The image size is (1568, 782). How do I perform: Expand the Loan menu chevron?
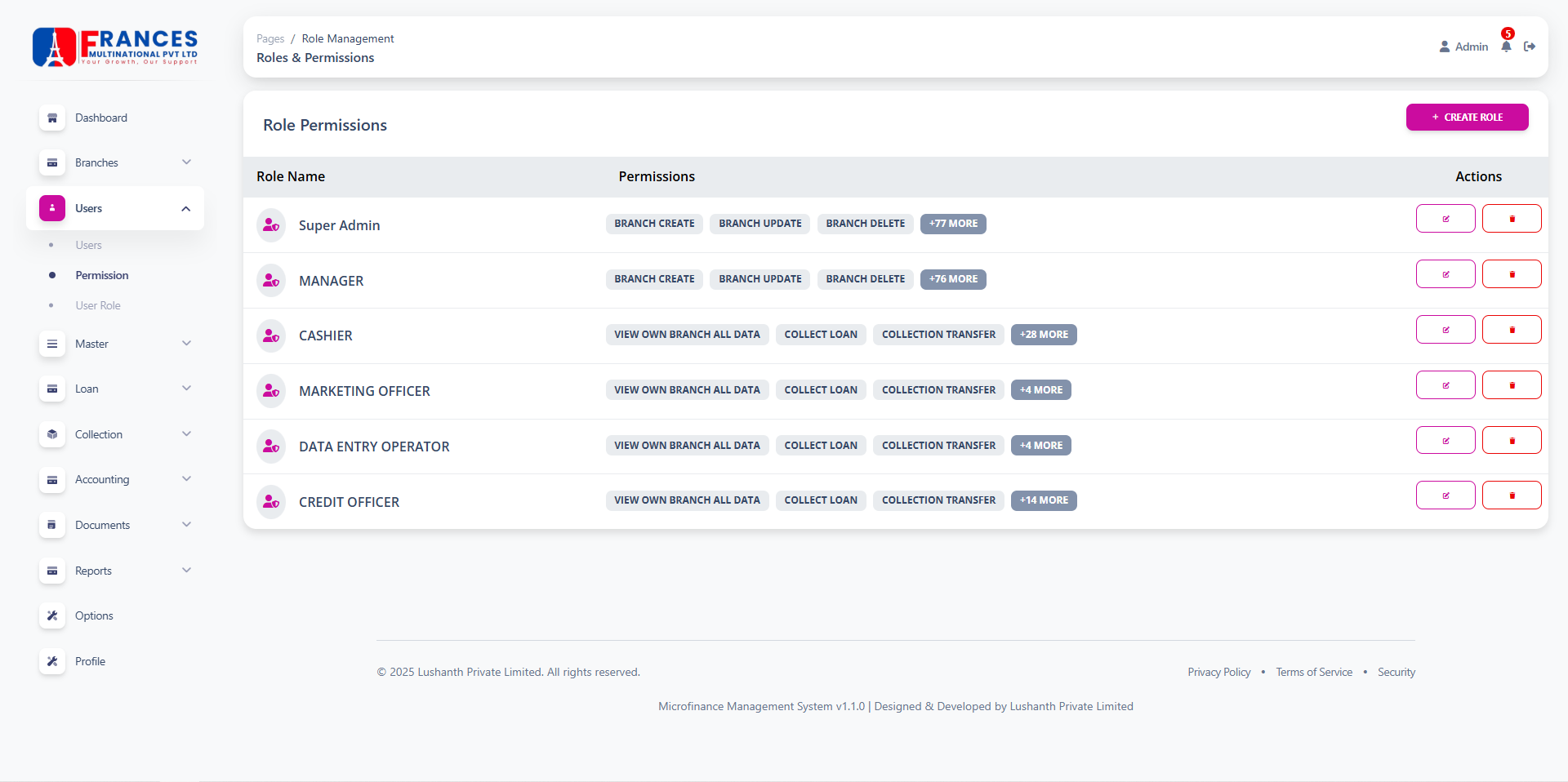coord(186,389)
